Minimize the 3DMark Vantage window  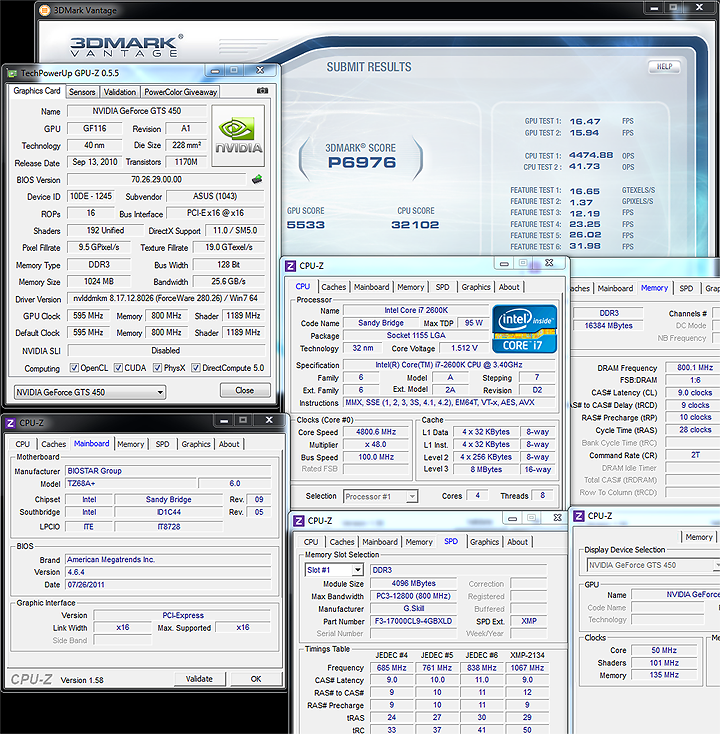pos(654,7)
